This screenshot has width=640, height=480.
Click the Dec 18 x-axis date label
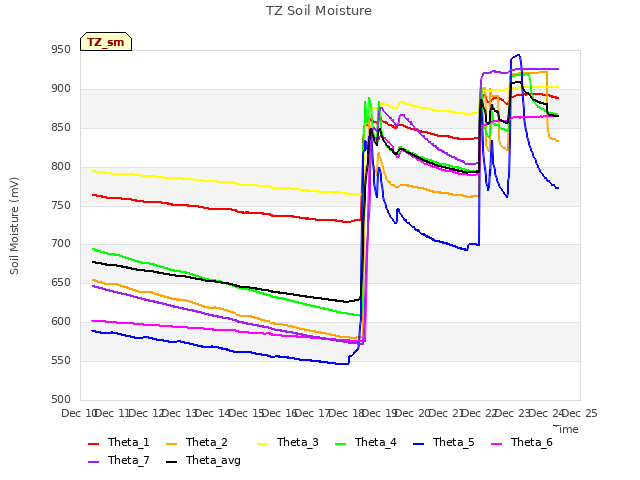click(347, 413)
